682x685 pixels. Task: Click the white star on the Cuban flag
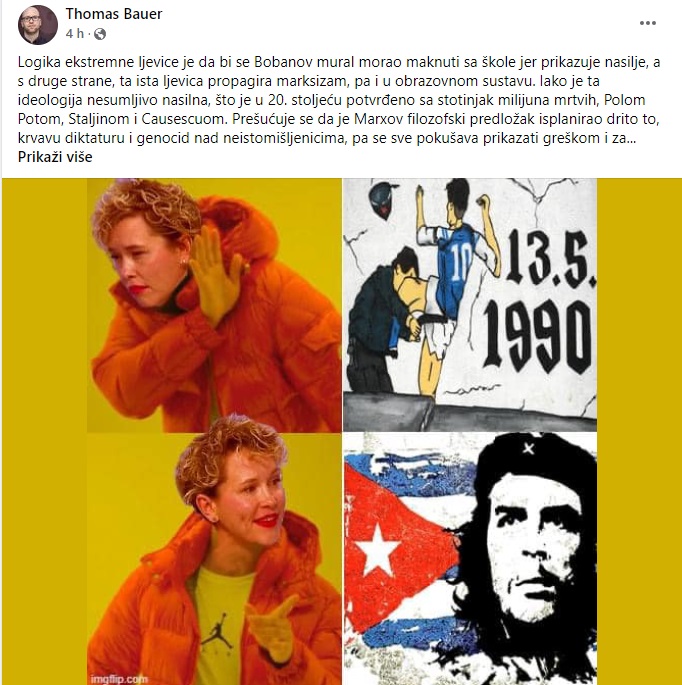coord(377,550)
